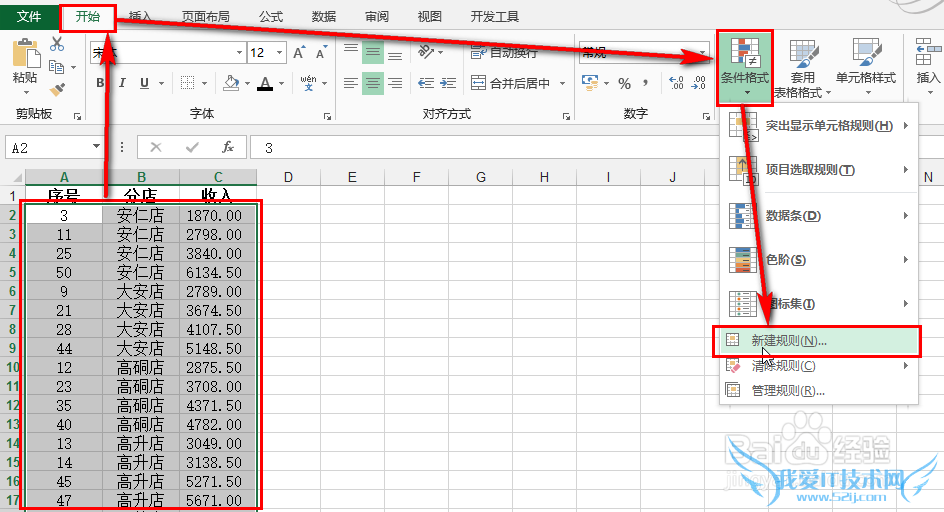Open the underline style dropdown arrow

point(161,84)
